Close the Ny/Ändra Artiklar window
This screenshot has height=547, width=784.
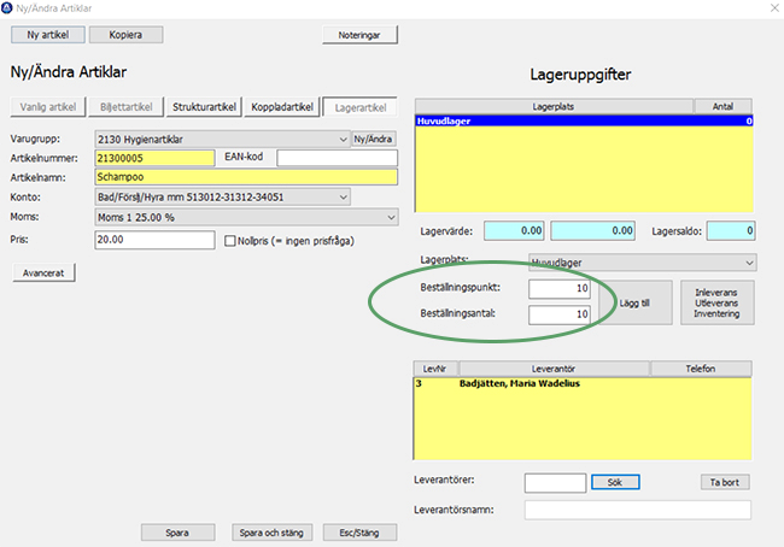tap(774, 8)
